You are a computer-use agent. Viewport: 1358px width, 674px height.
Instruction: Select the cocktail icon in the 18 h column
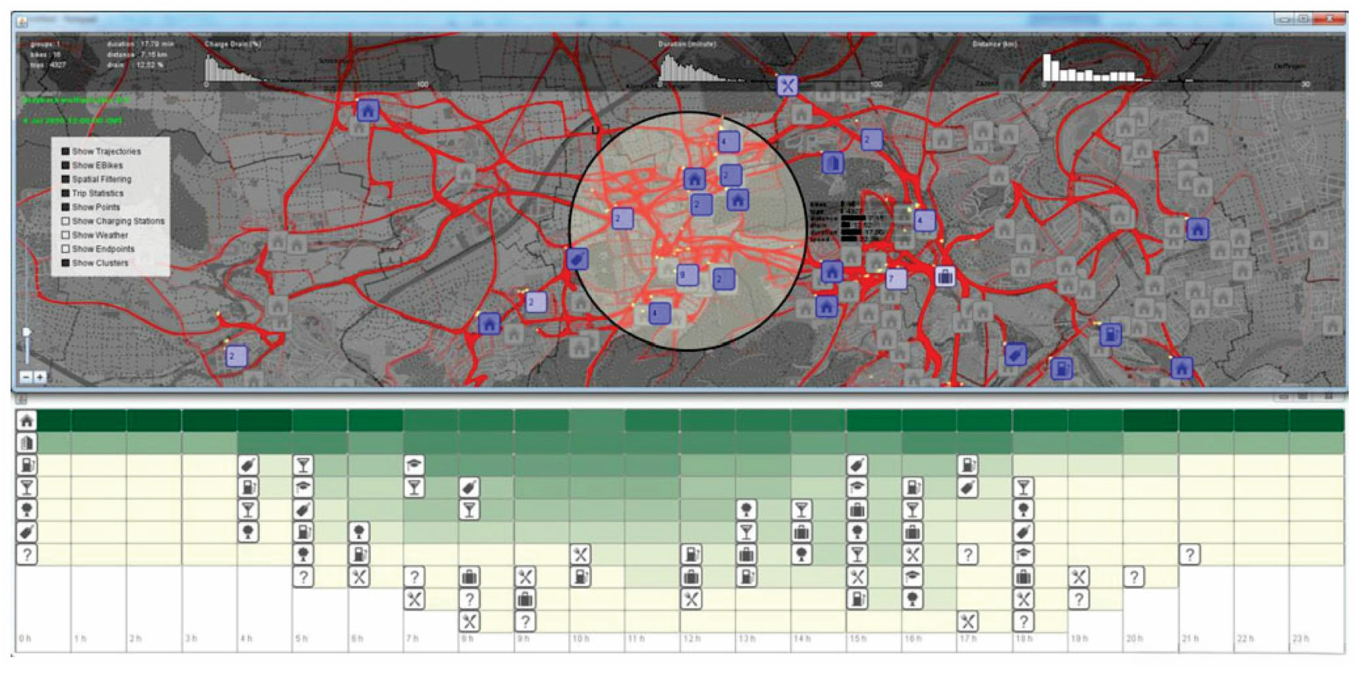pyautogui.click(x=1023, y=487)
